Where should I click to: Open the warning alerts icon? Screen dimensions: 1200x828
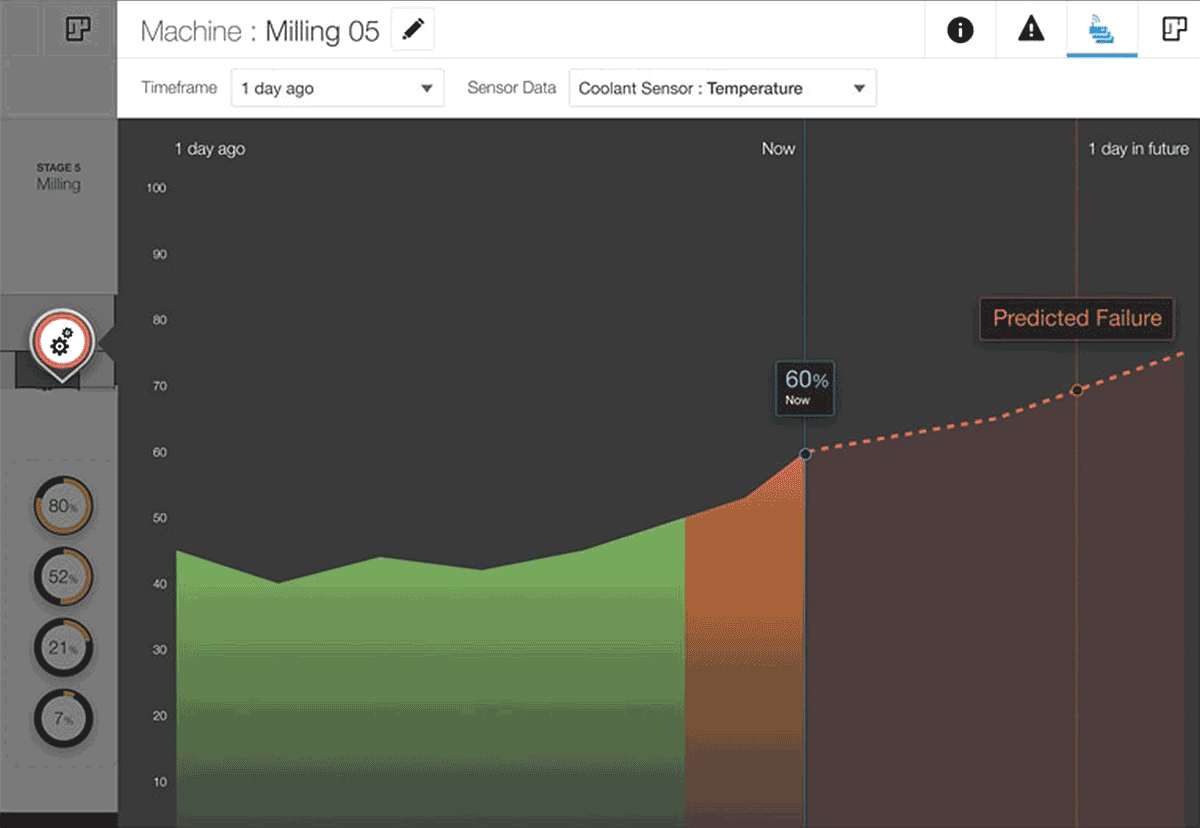1031,30
